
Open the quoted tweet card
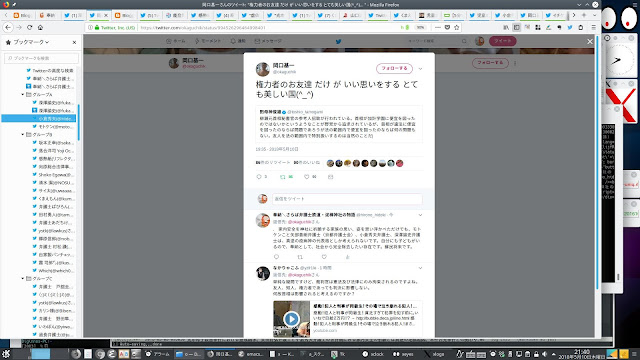[x=339, y=124]
